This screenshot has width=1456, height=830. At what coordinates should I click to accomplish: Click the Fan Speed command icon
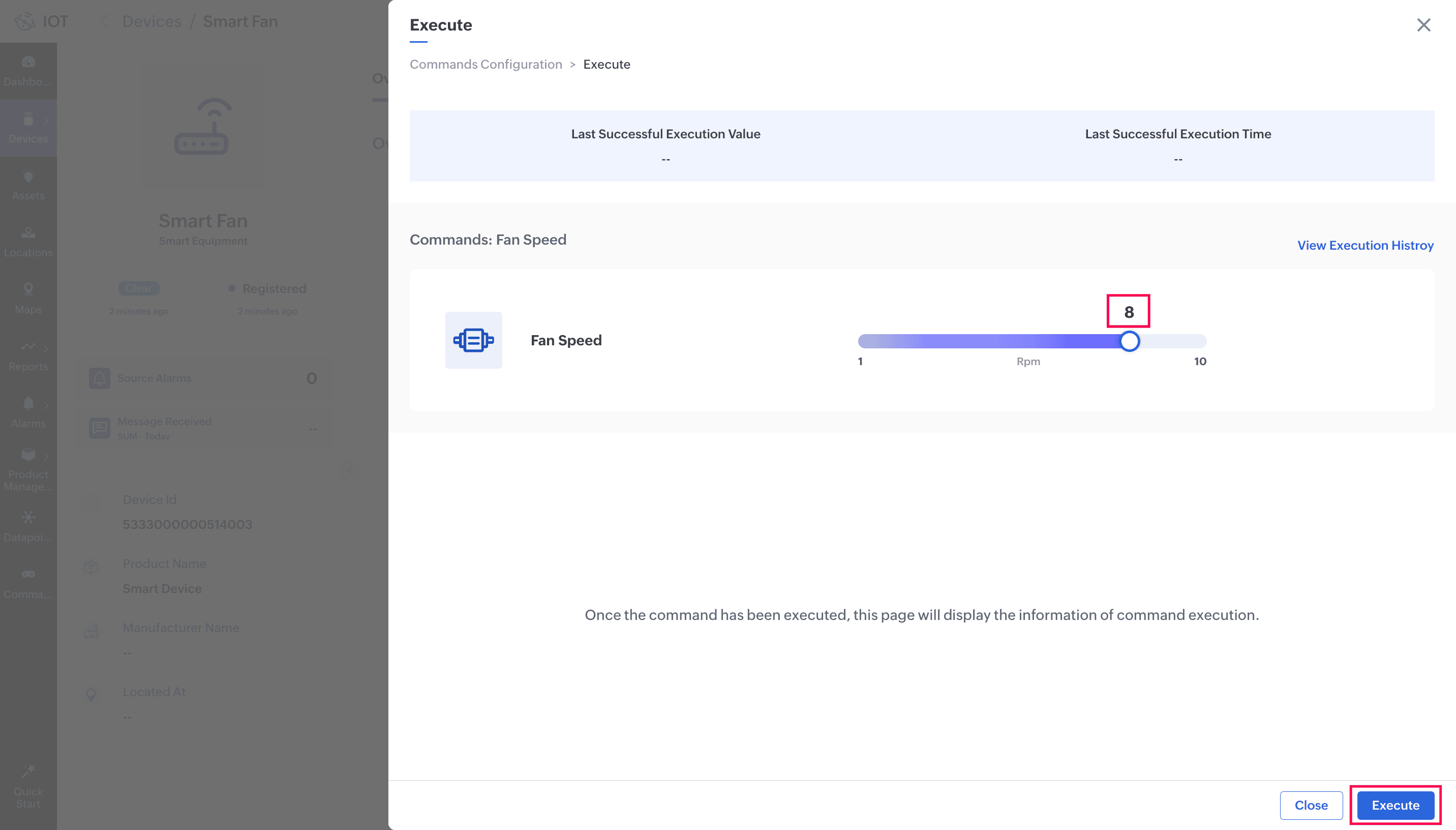click(x=473, y=340)
